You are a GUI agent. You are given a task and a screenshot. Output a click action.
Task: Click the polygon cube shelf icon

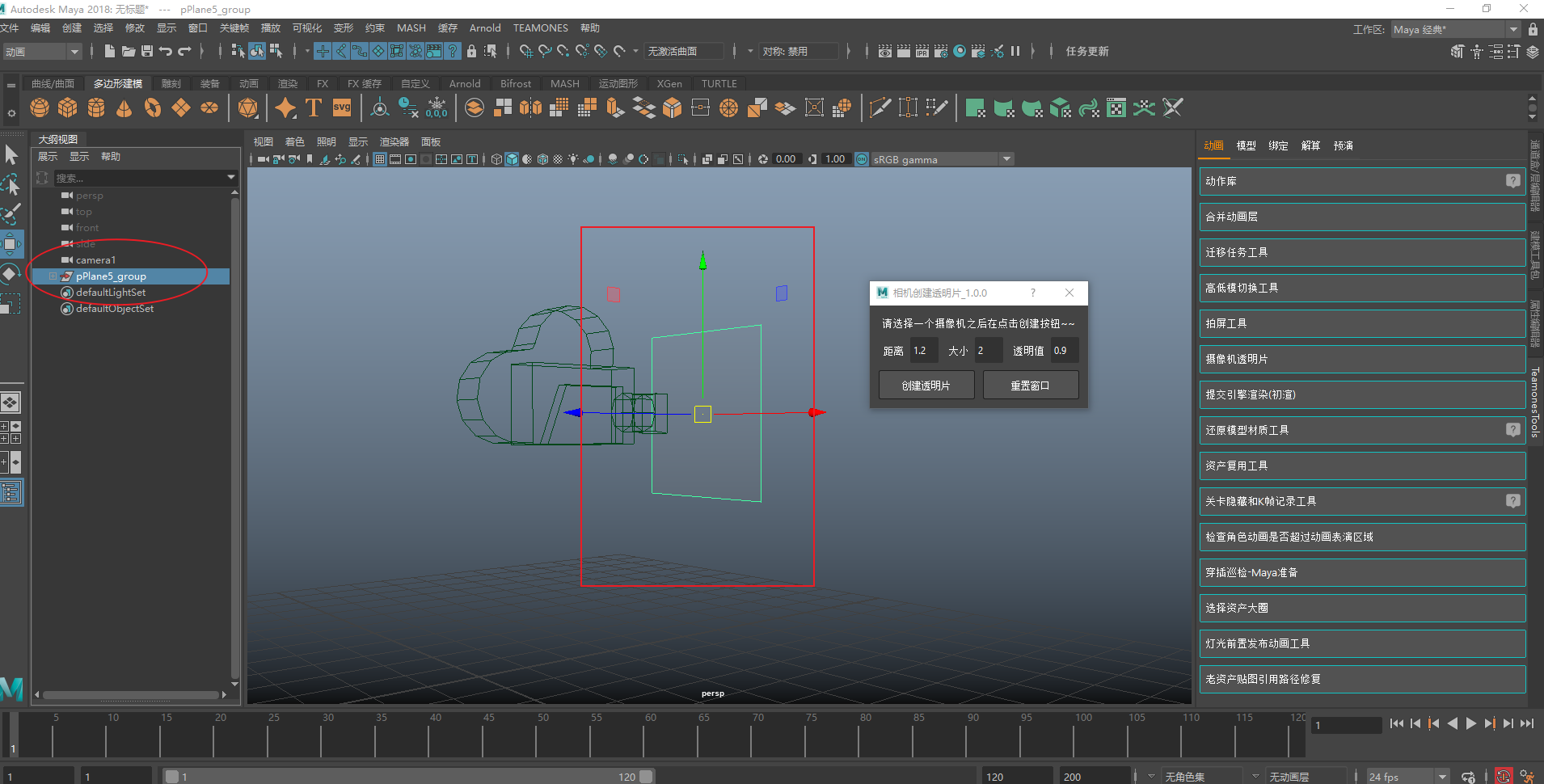point(68,107)
